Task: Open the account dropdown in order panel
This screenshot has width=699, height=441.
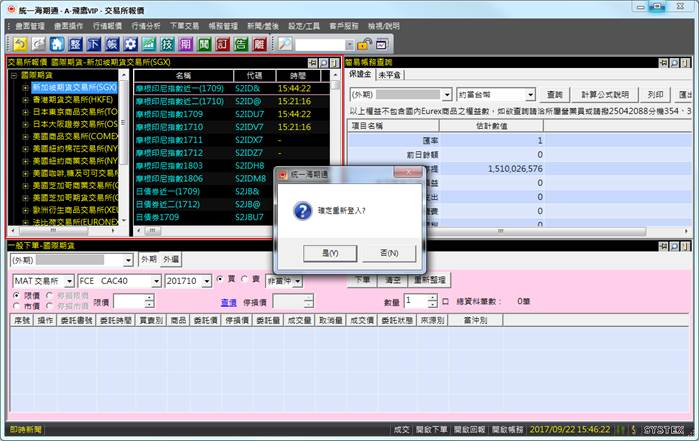Action: tap(128, 260)
